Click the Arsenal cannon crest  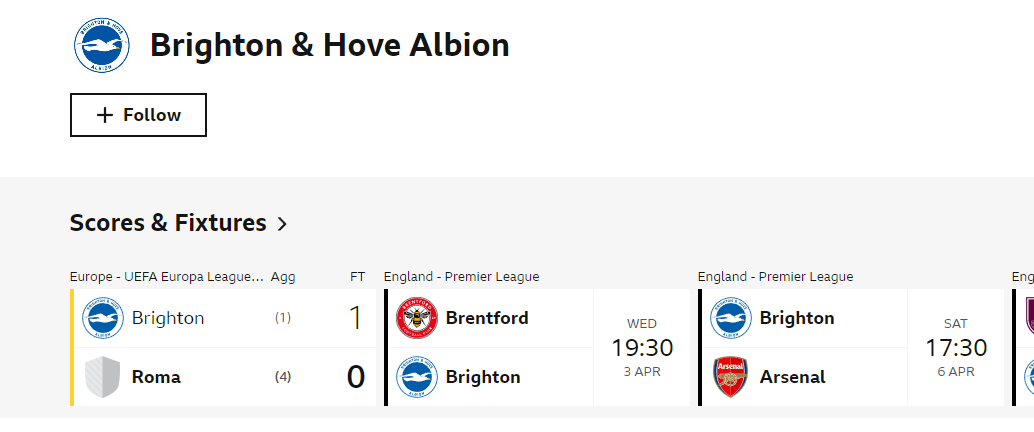coord(731,377)
